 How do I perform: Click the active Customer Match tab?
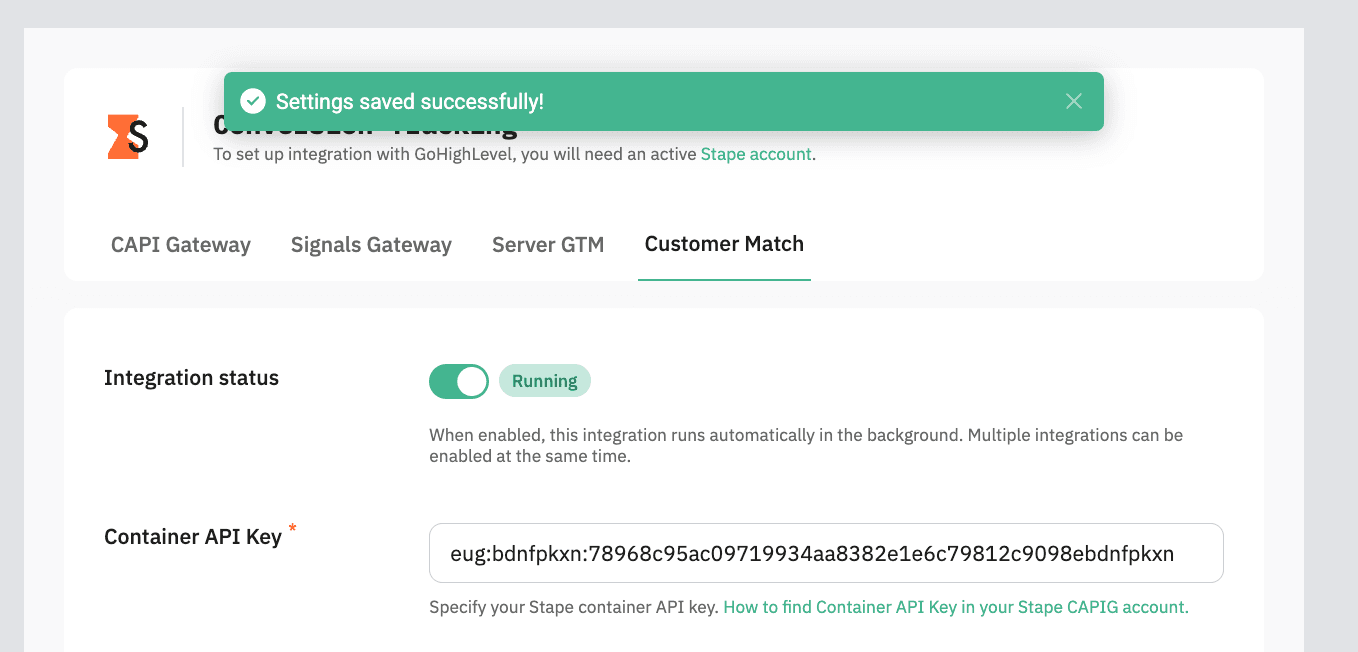[724, 244]
